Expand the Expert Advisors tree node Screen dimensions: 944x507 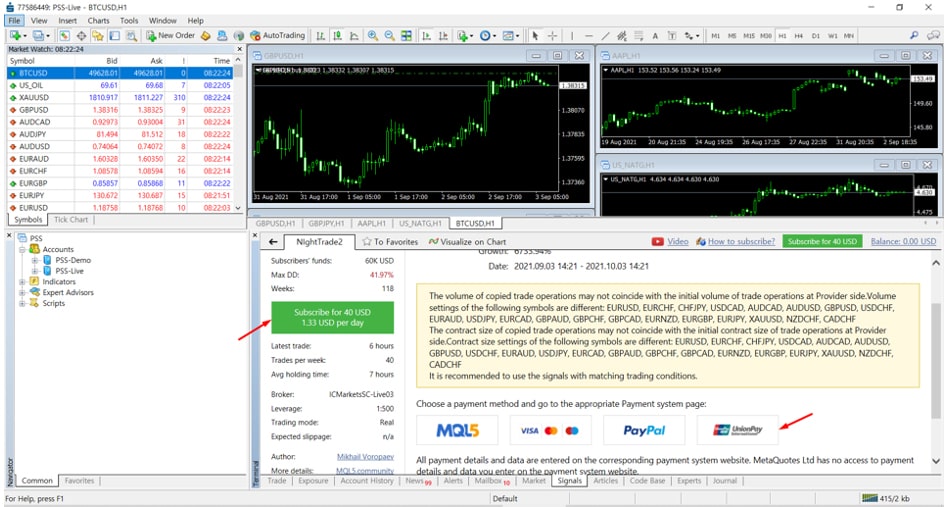point(22,293)
